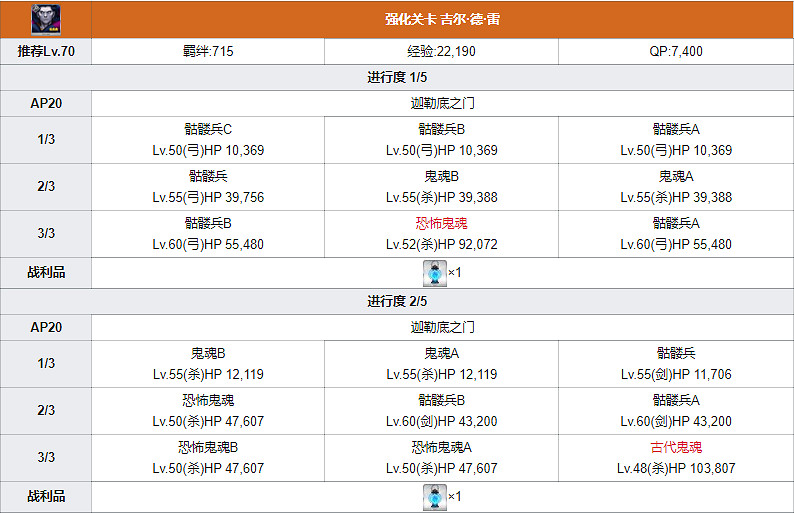Click the loot item icon under 进行度 2/5

[434, 494]
